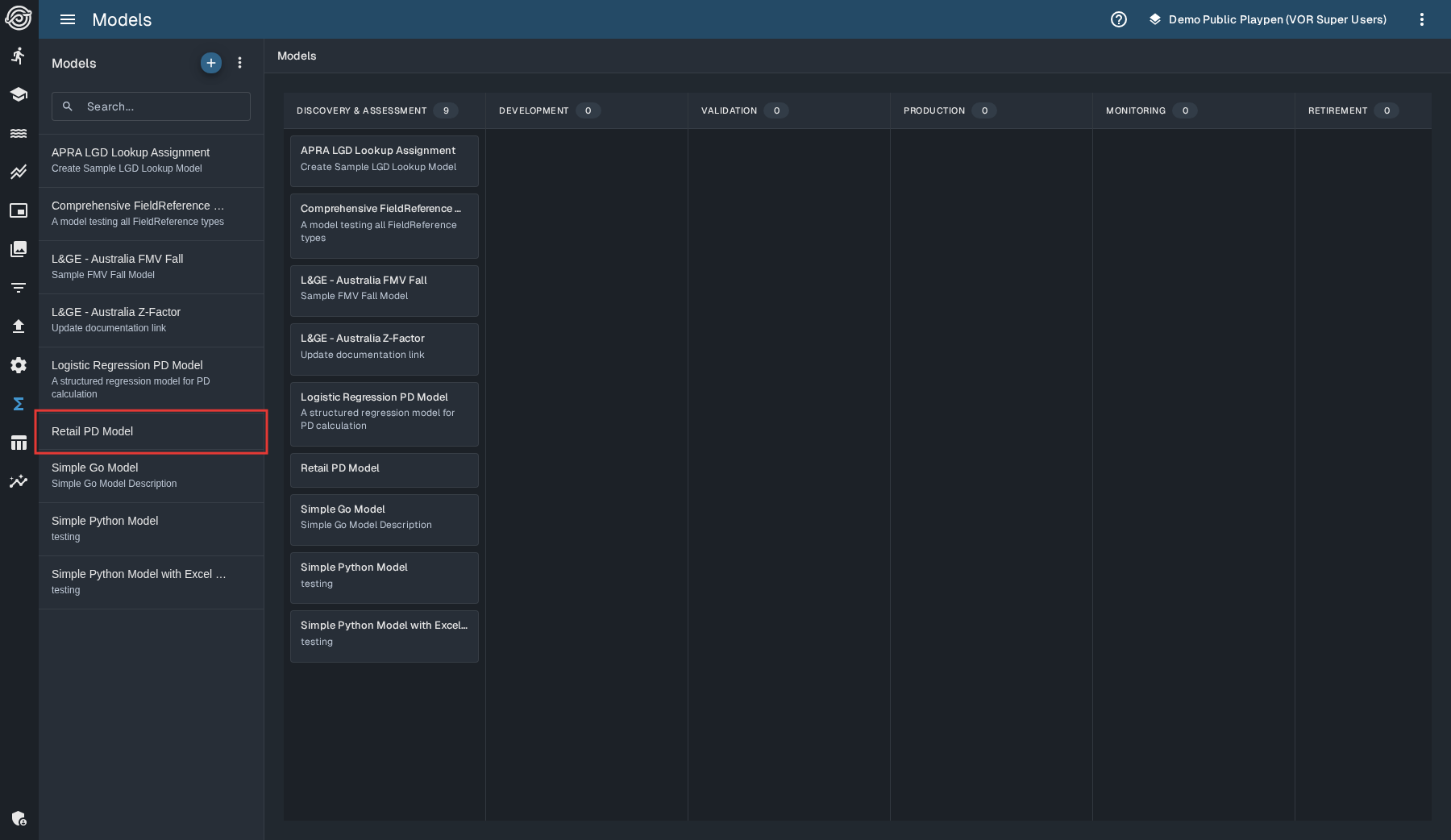Open the top-right vertical dots menu
The height and width of the screenshot is (840, 1451).
click(x=1422, y=19)
